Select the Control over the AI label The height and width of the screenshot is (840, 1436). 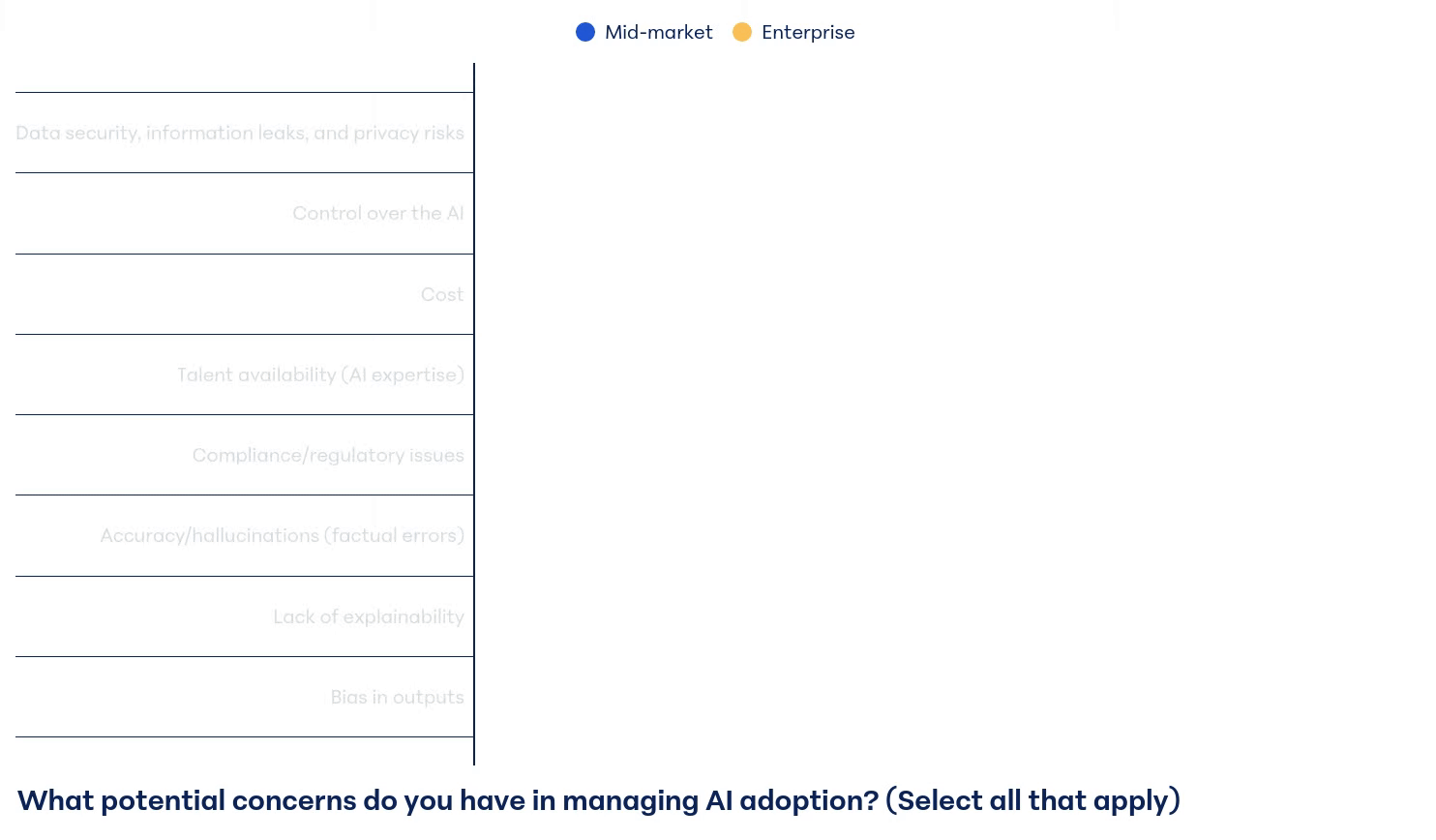[378, 213]
